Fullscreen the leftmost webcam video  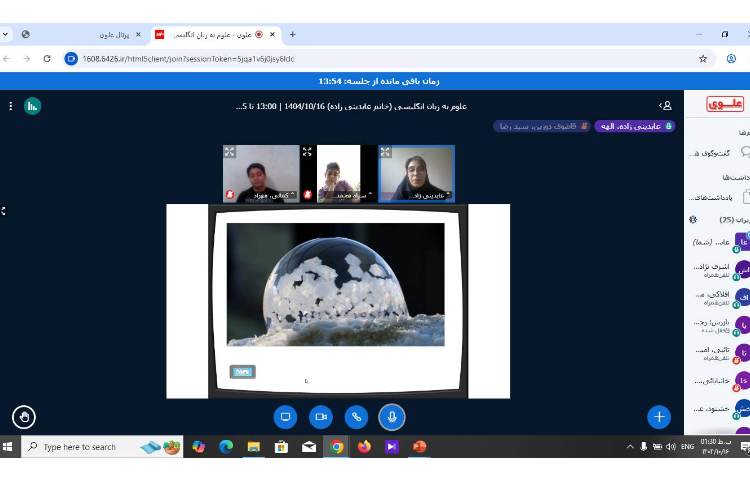230,152
